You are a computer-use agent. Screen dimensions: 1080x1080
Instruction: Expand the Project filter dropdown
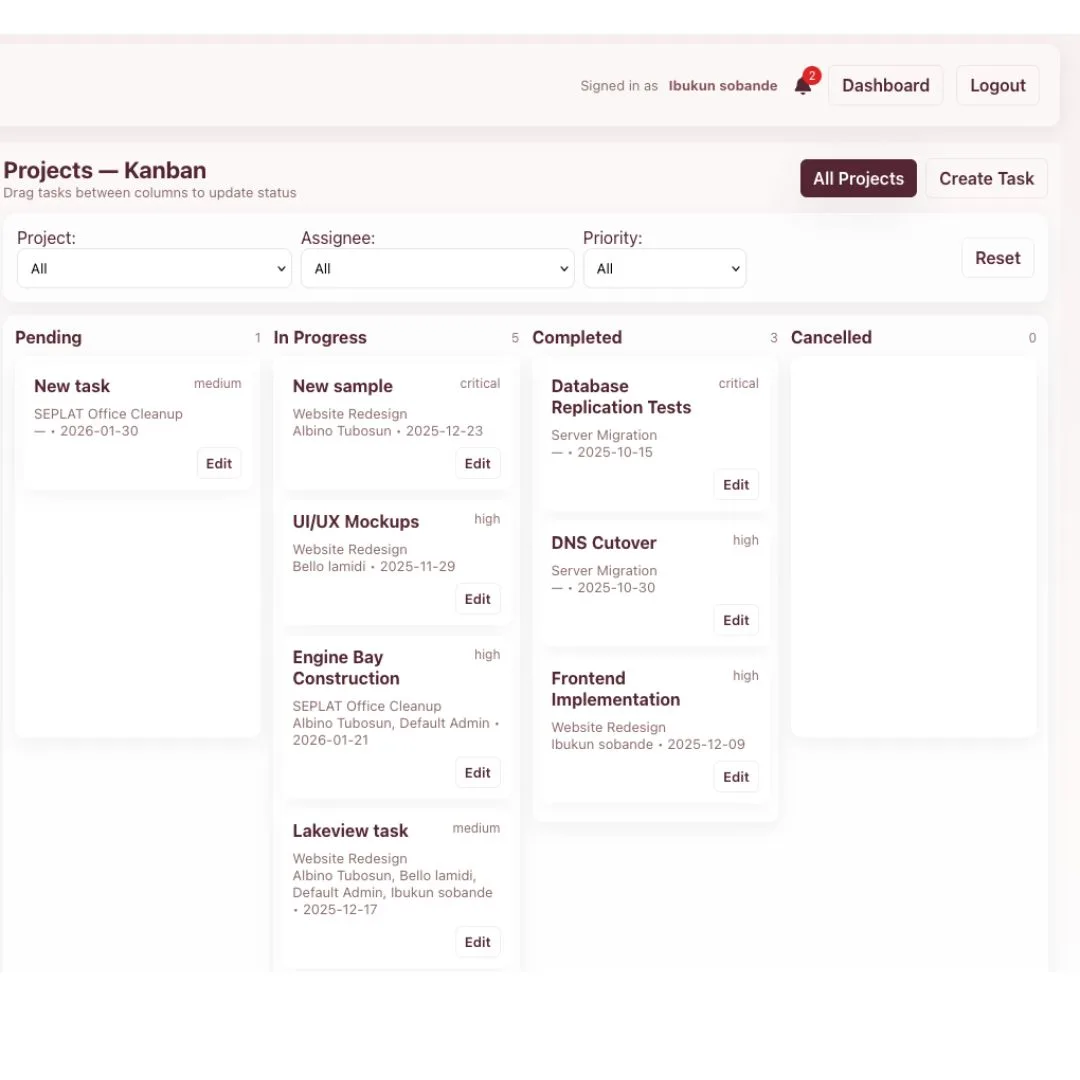[154, 269]
